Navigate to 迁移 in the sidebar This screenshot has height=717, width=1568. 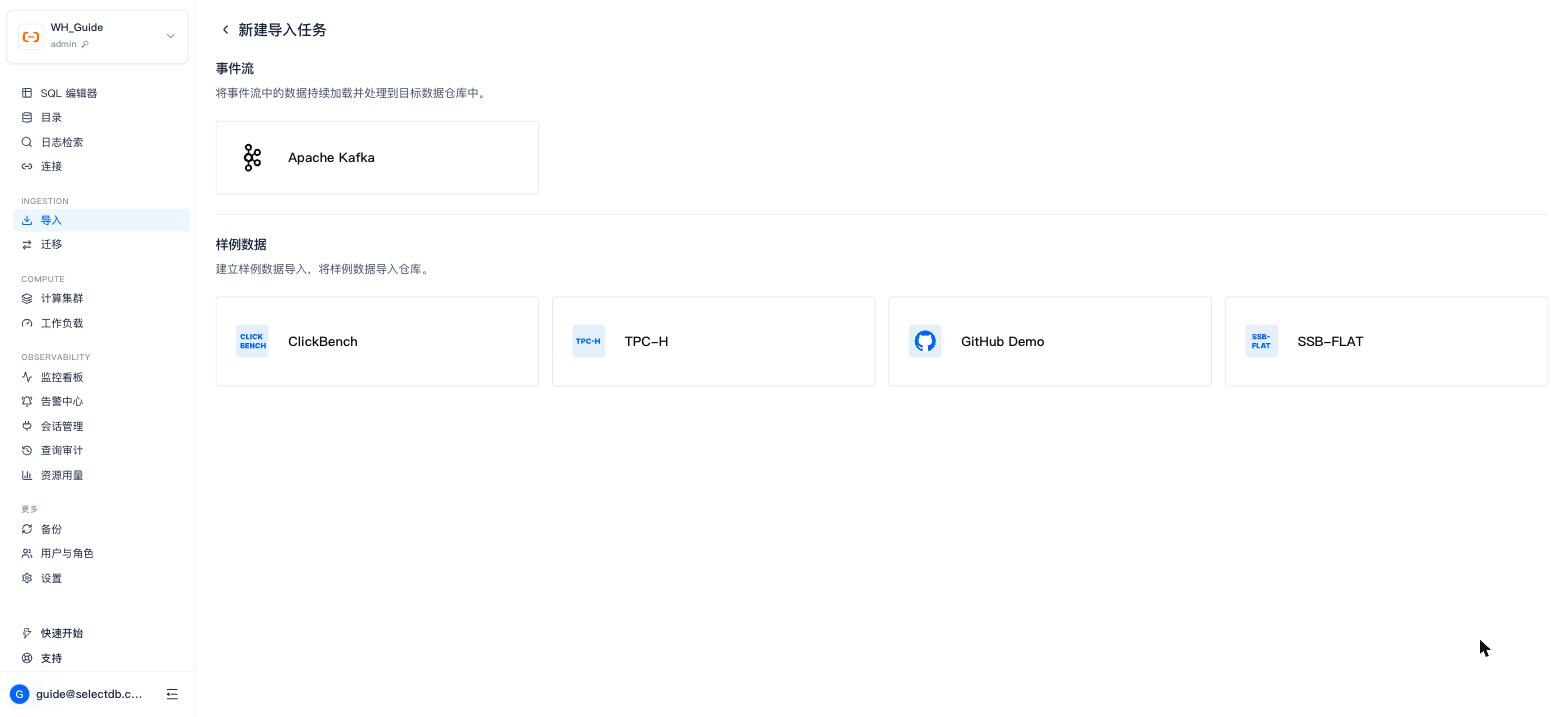tap(101, 244)
